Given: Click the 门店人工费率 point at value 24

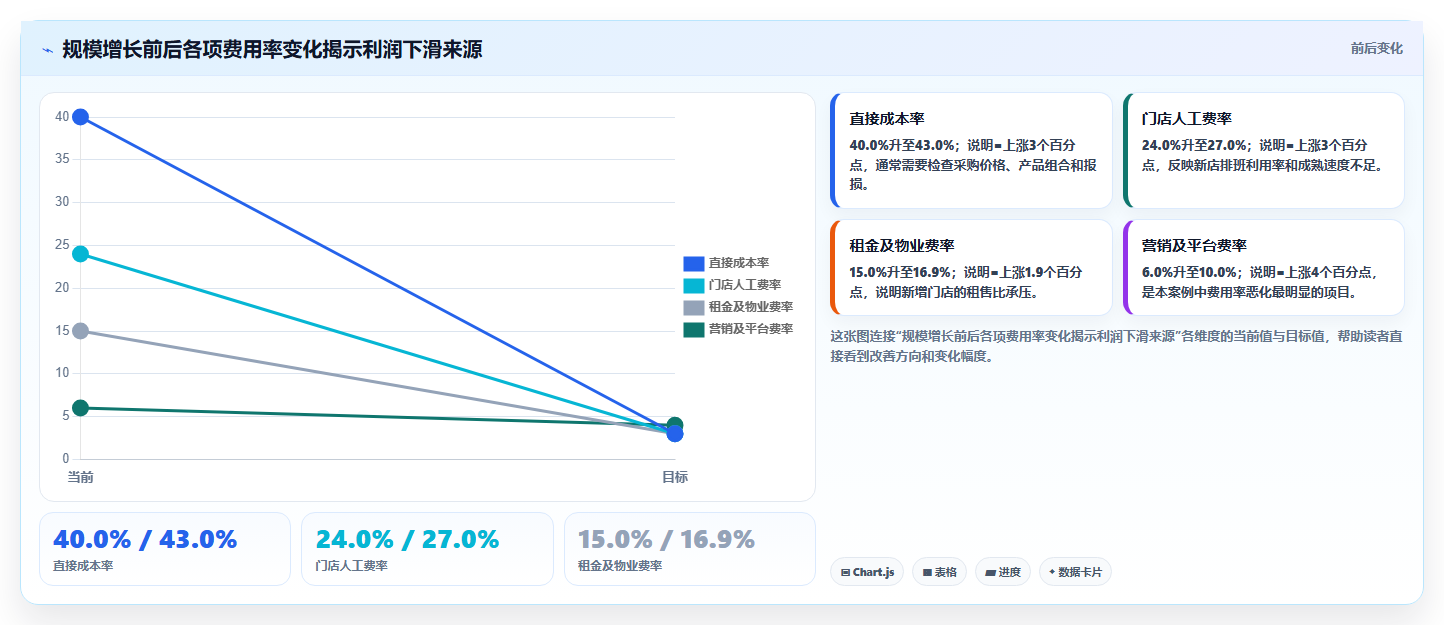Looking at the screenshot, I should click(80, 254).
